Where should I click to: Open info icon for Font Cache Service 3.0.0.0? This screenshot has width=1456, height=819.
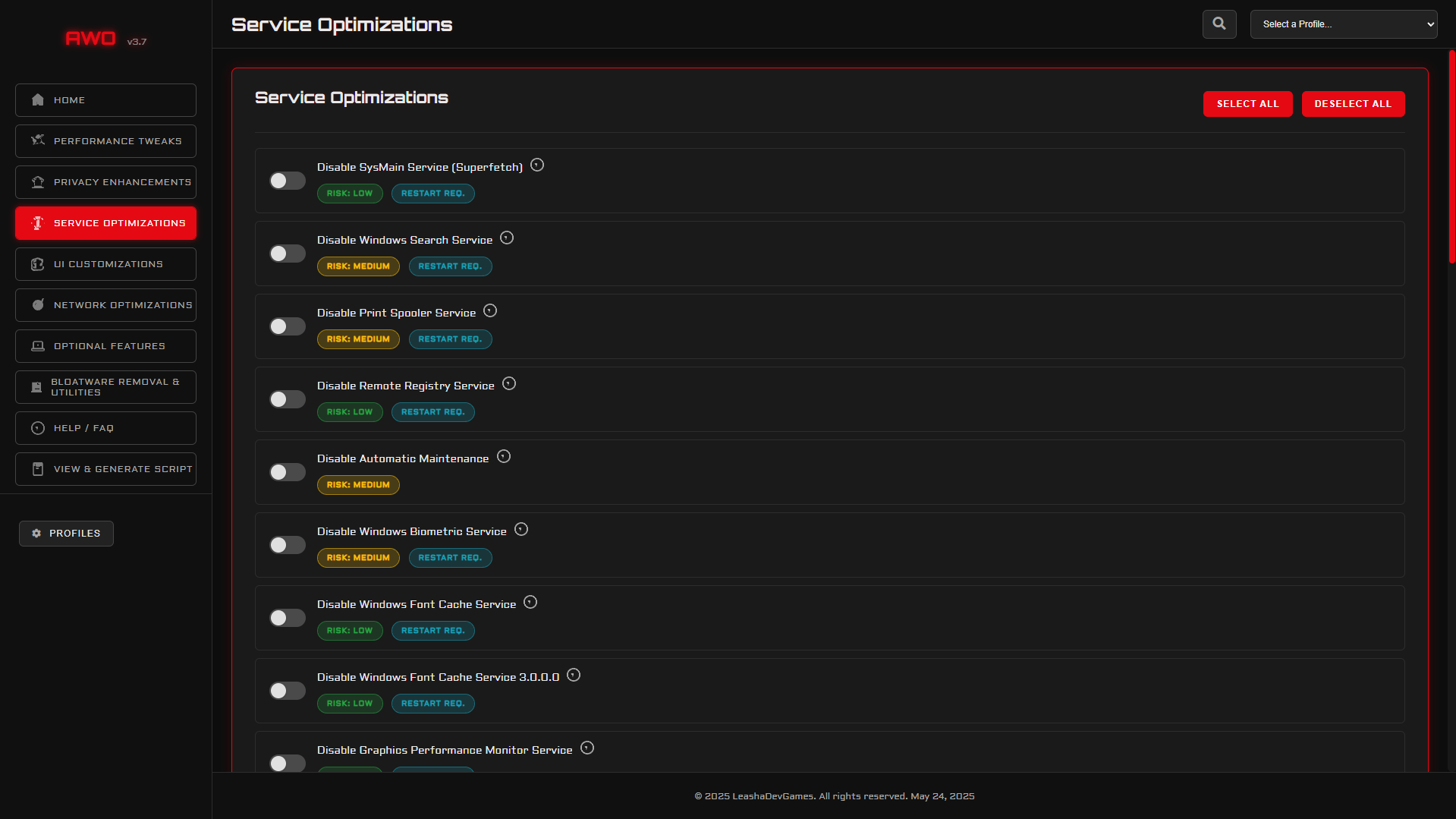click(574, 676)
